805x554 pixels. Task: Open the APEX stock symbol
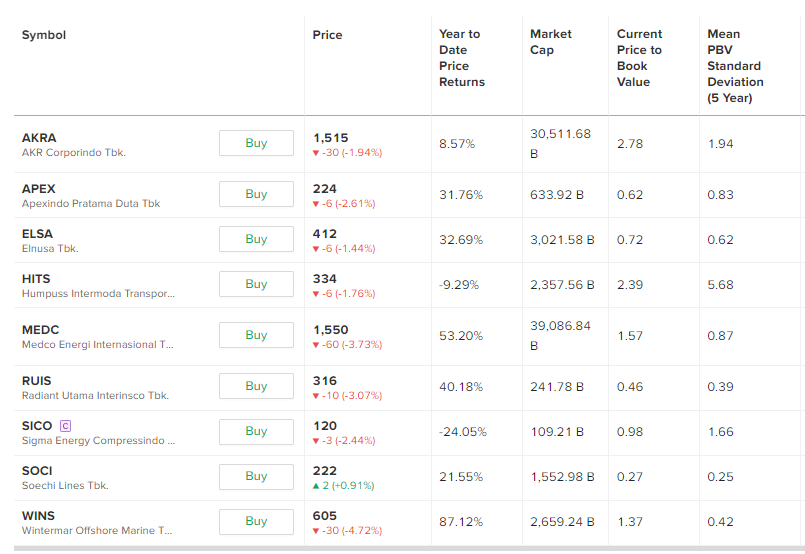(39, 189)
